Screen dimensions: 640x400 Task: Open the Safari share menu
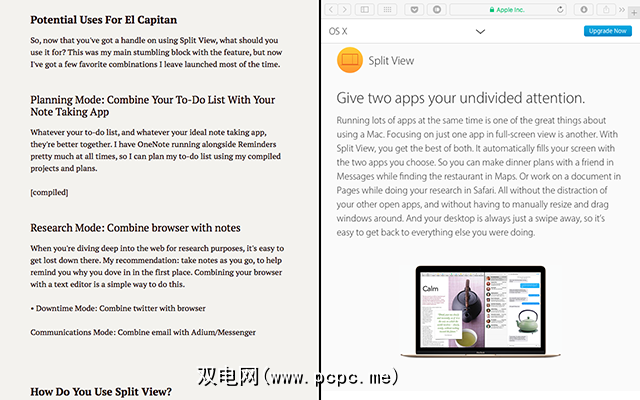coord(606,9)
